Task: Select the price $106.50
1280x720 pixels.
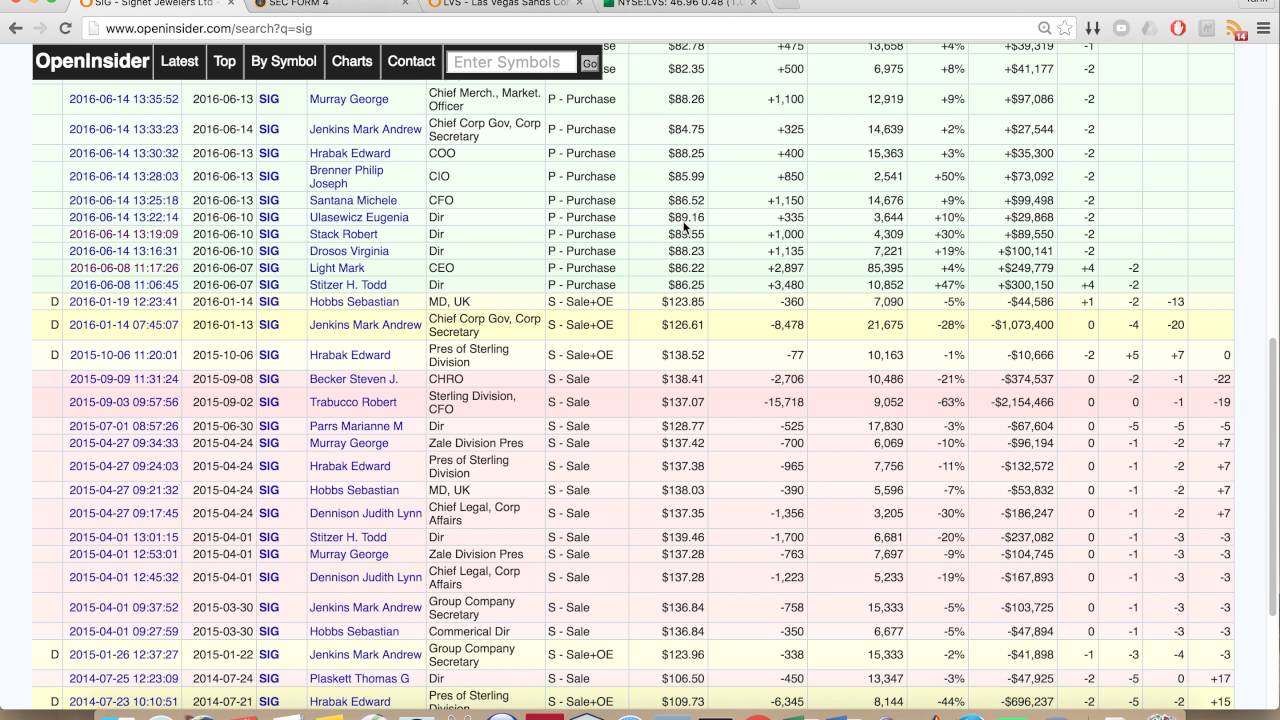Action: pyautogui.click(x=683, y=678)
